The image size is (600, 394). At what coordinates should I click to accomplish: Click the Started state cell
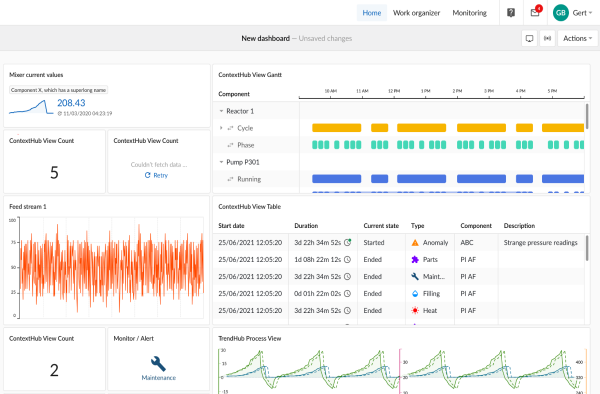pos(374,243)
